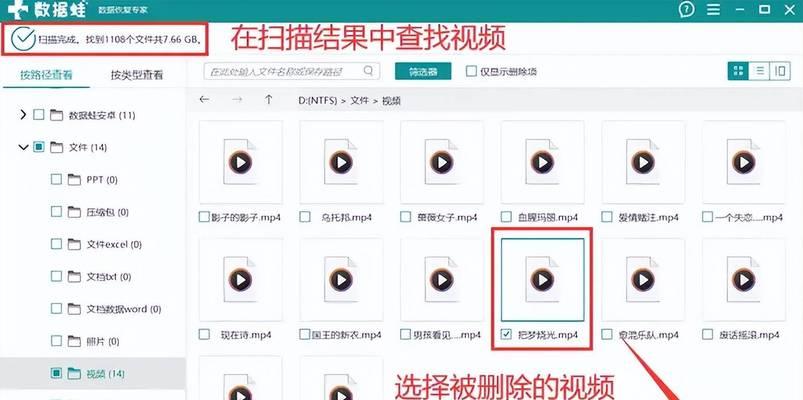Viewport: 803px width, 400px height.
Task: Check the 爱情赌注.mp4 checkbox
Action: tap(607, 217)
